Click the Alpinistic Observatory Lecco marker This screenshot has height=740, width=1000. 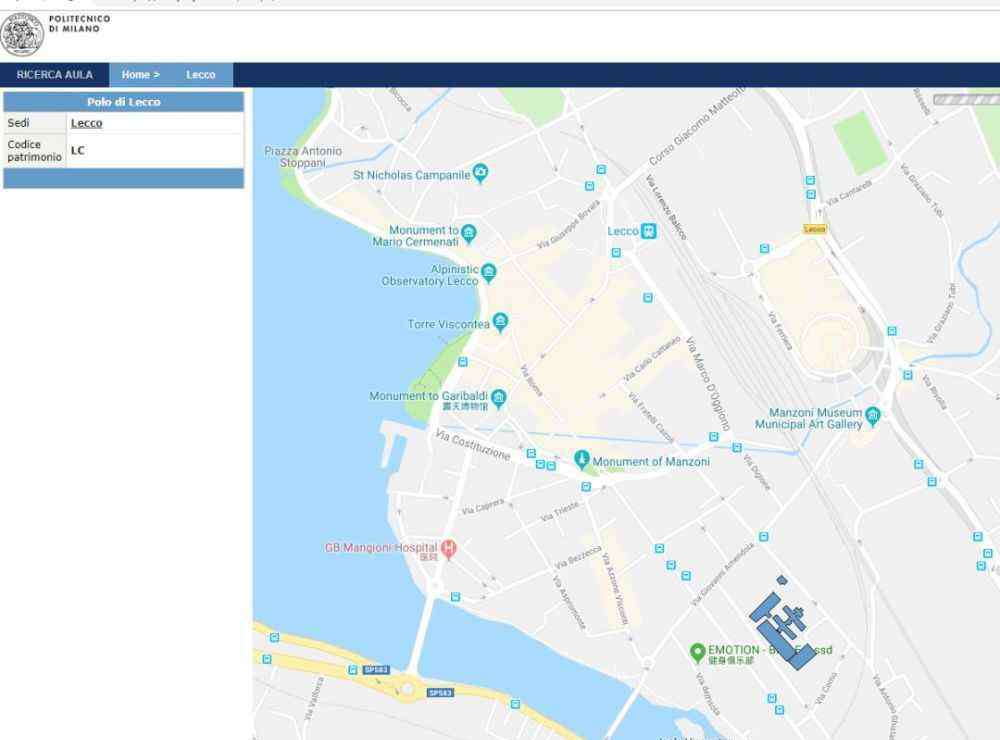click(489, 272)
